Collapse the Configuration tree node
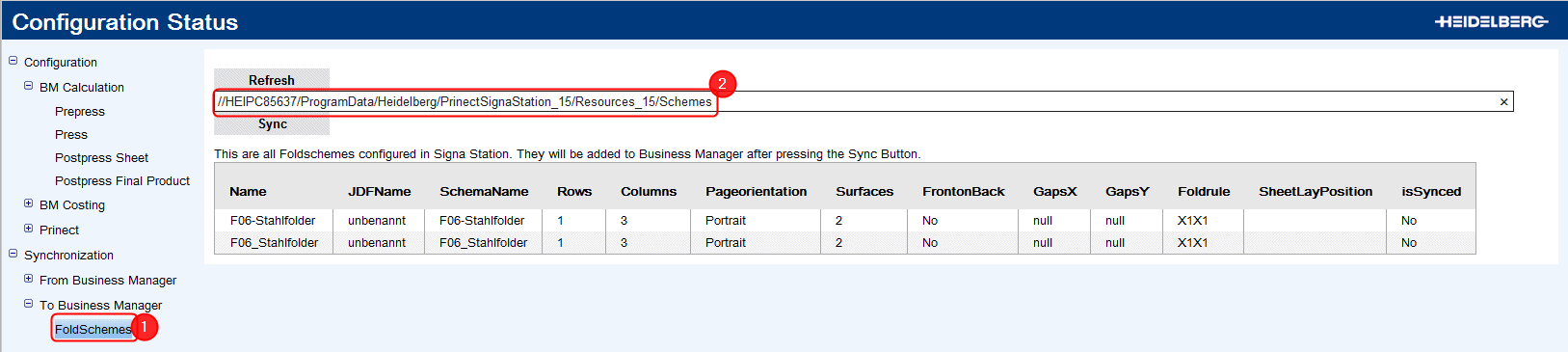Viewport: 1568px width, 352px height. 13,61
